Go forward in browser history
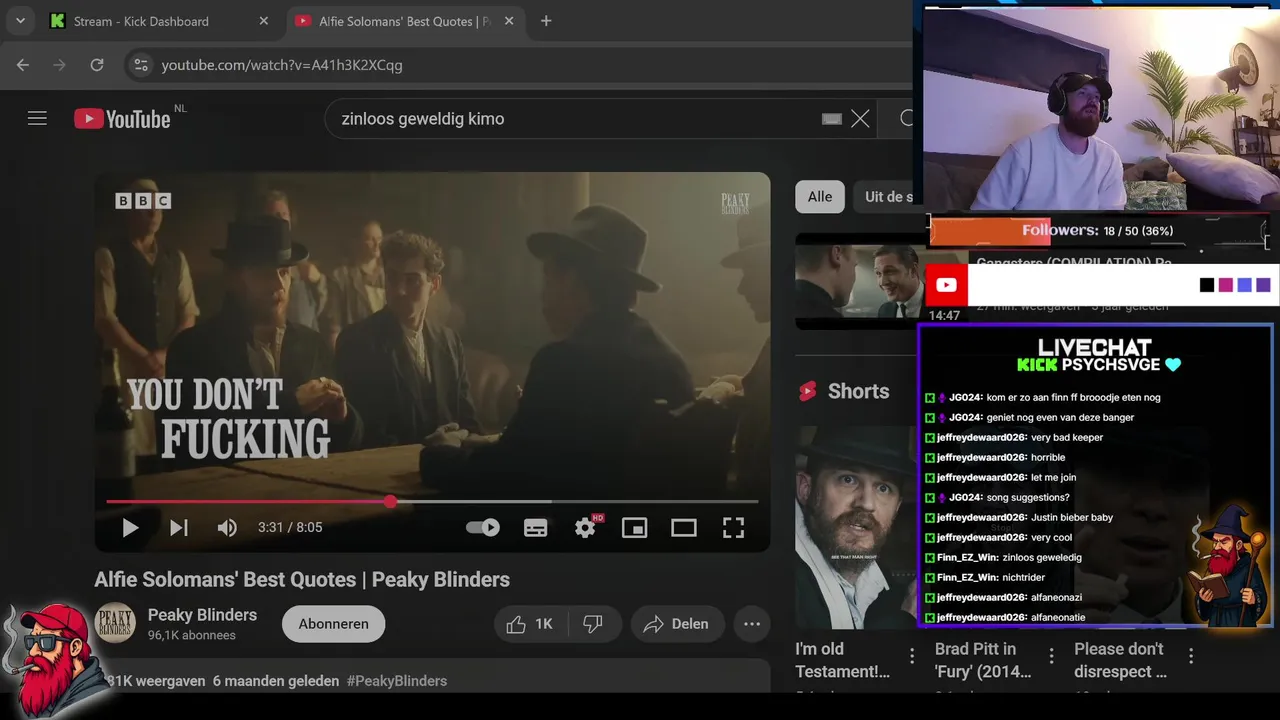 pos(60,65)
